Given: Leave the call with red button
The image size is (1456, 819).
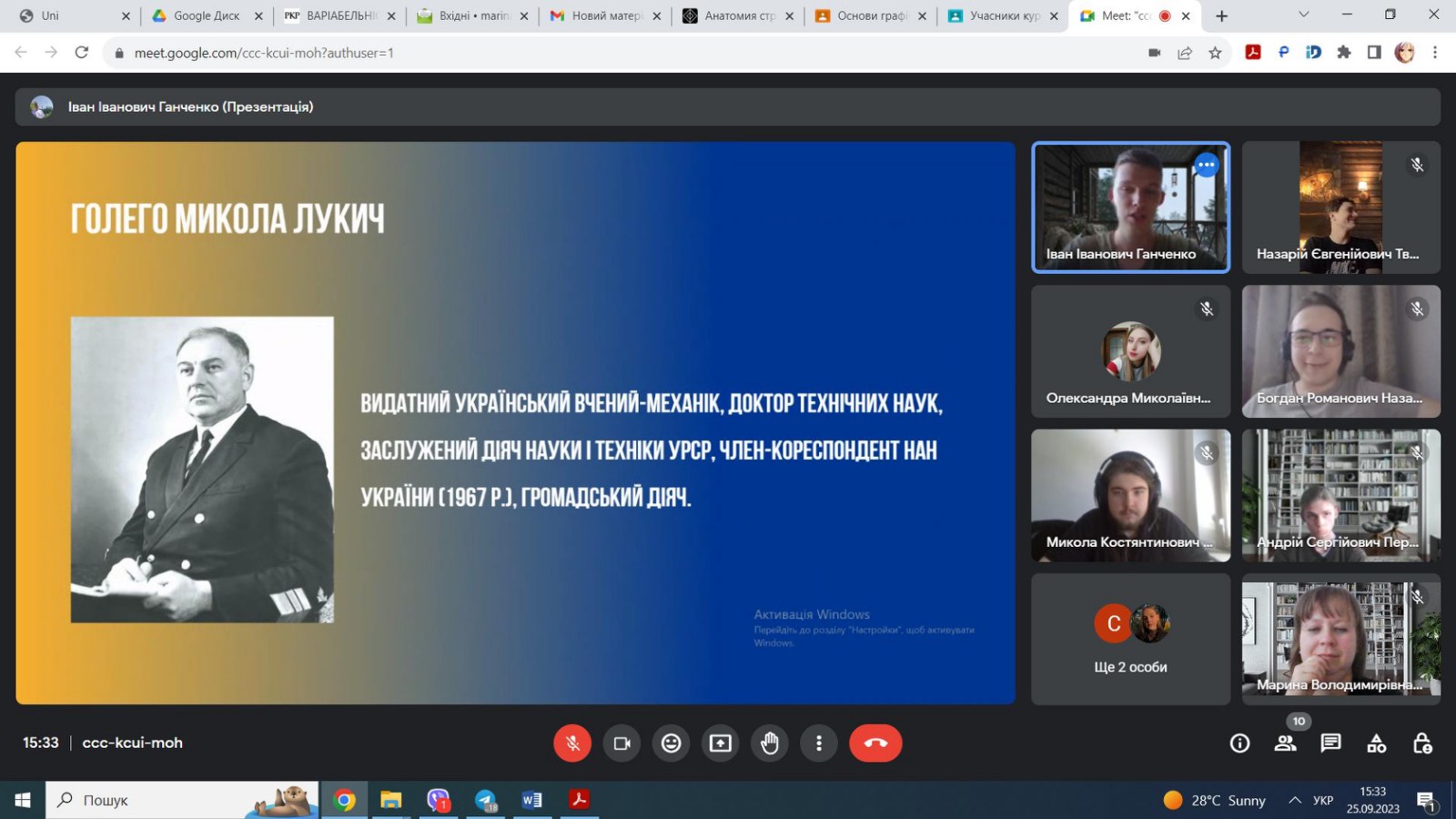Looking at the screenshot, I should pyautogui.click(x=875, y=743).
